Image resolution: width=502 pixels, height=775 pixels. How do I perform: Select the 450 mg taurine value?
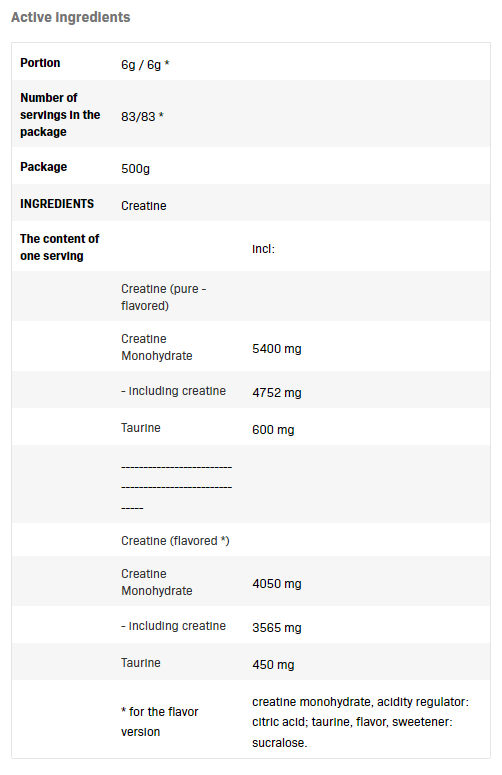click(x=273, y=664)
